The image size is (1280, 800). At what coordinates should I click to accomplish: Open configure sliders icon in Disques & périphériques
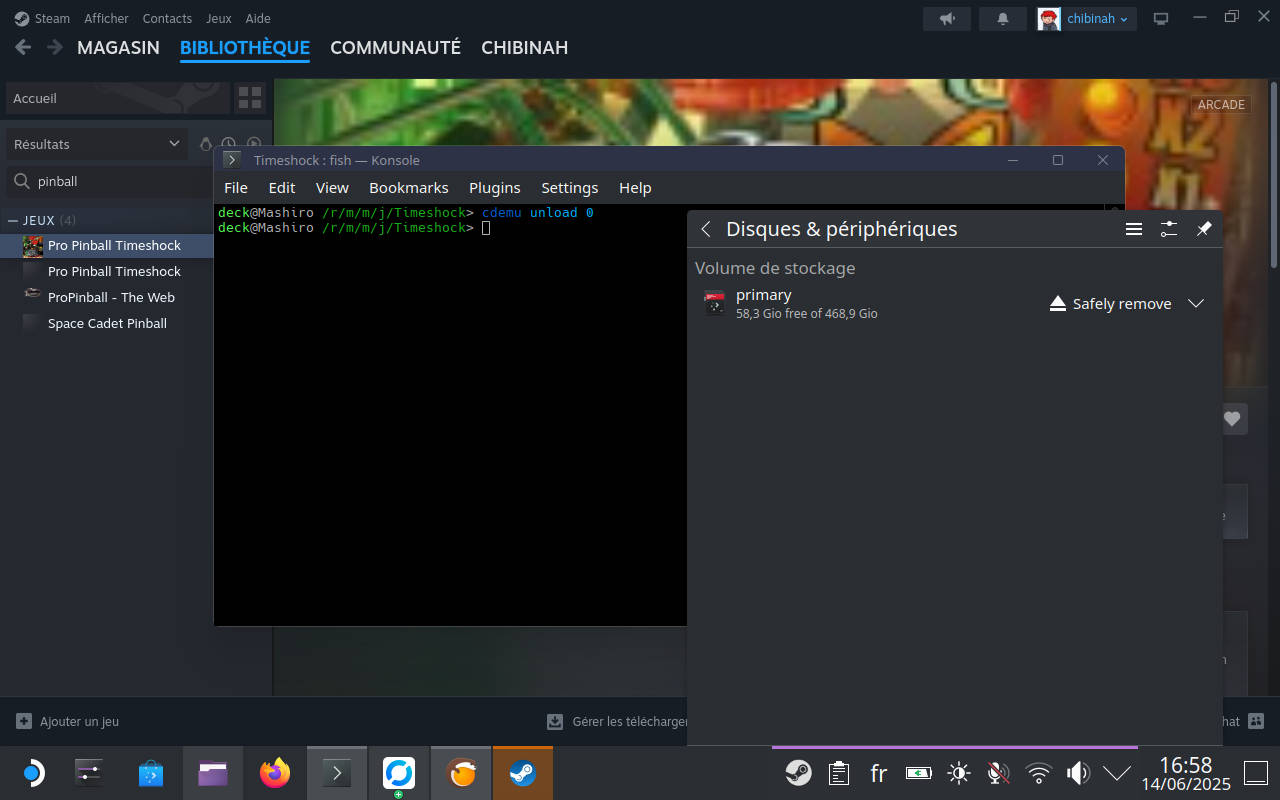[x=1169, y=229]
